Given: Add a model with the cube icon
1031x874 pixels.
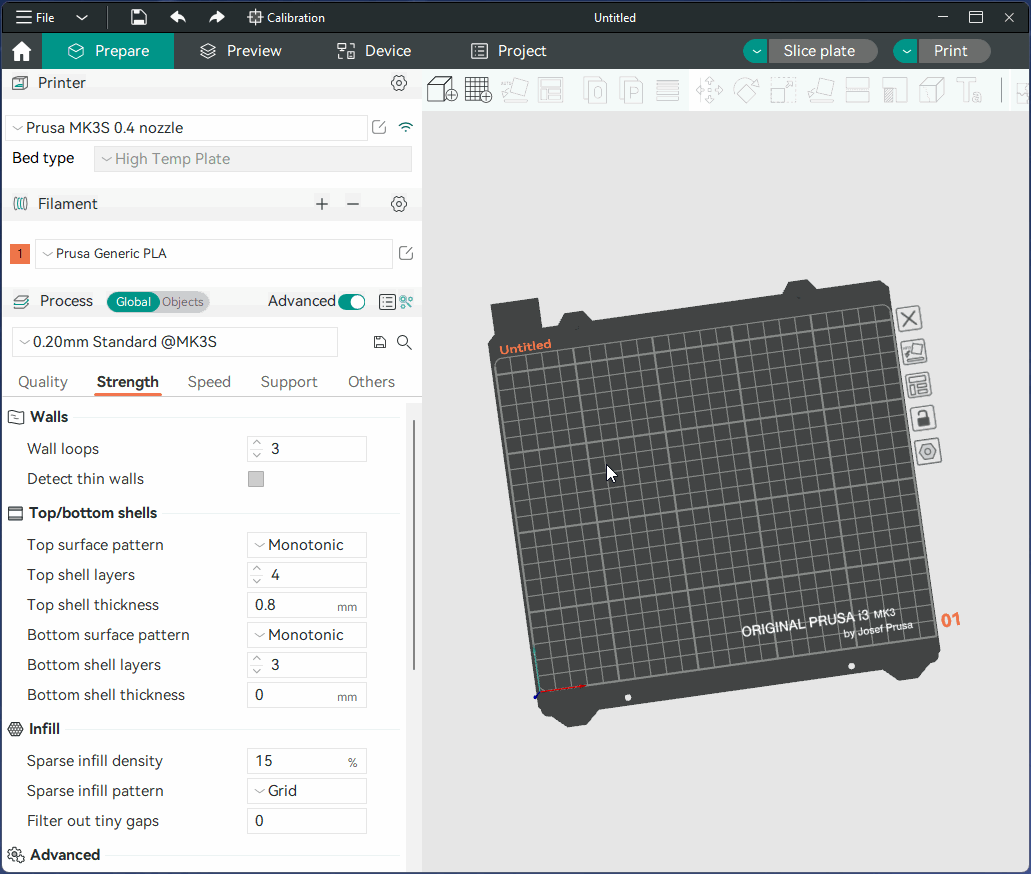Looking at the screenshot, I should pos(442,89).
